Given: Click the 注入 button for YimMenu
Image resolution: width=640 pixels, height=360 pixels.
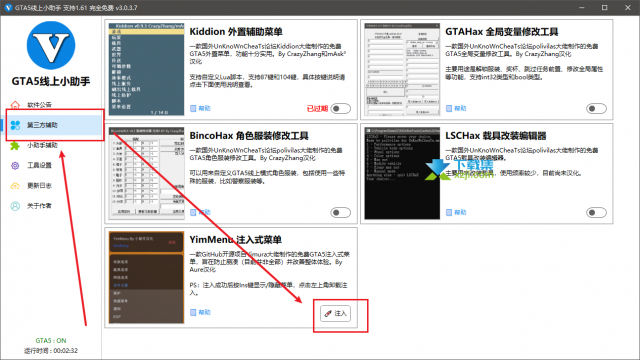Looking at the screenshot, I should (336, 313).
